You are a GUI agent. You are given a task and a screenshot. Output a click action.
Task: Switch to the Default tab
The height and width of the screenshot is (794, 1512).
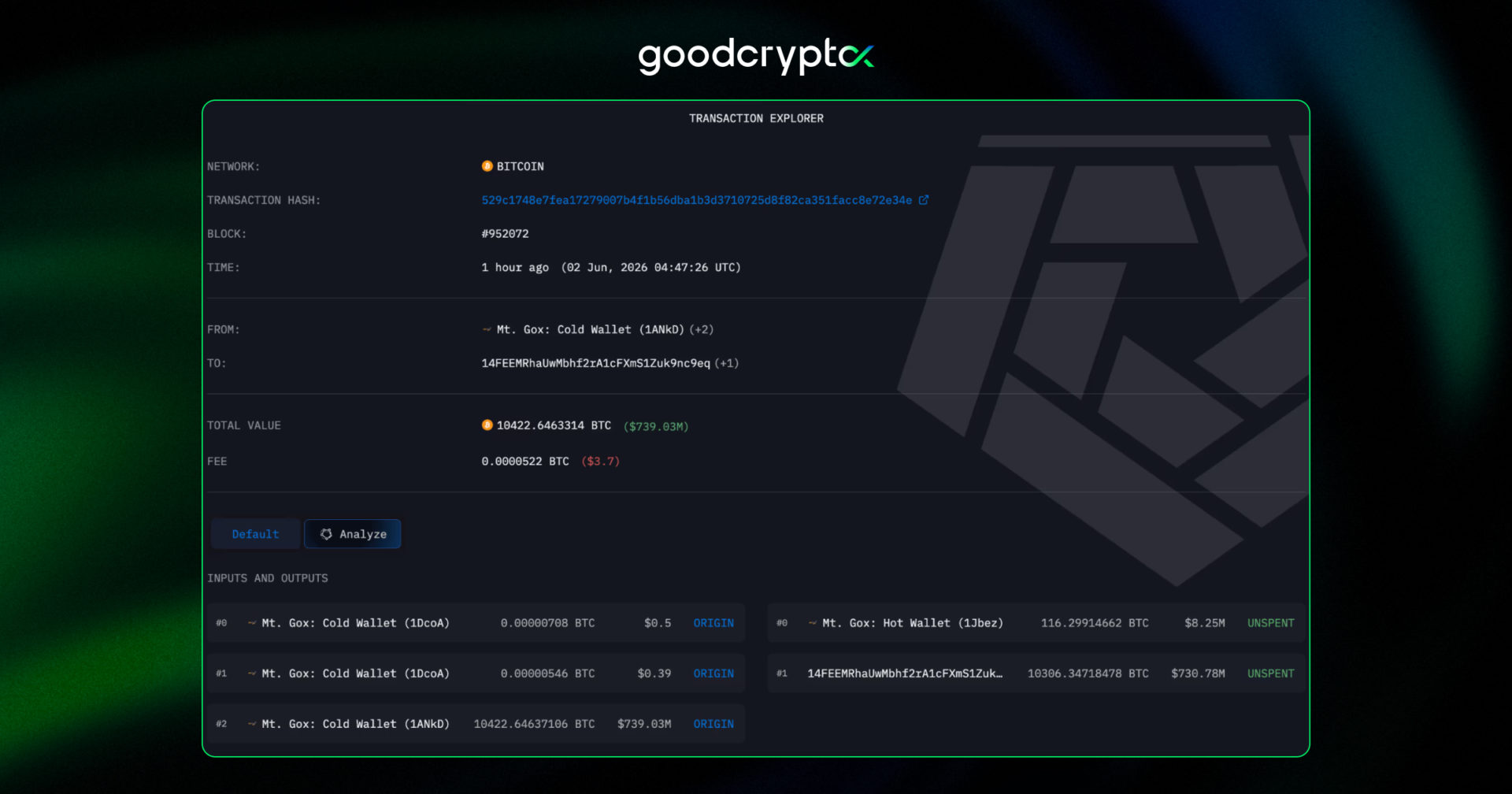(255, 534)
